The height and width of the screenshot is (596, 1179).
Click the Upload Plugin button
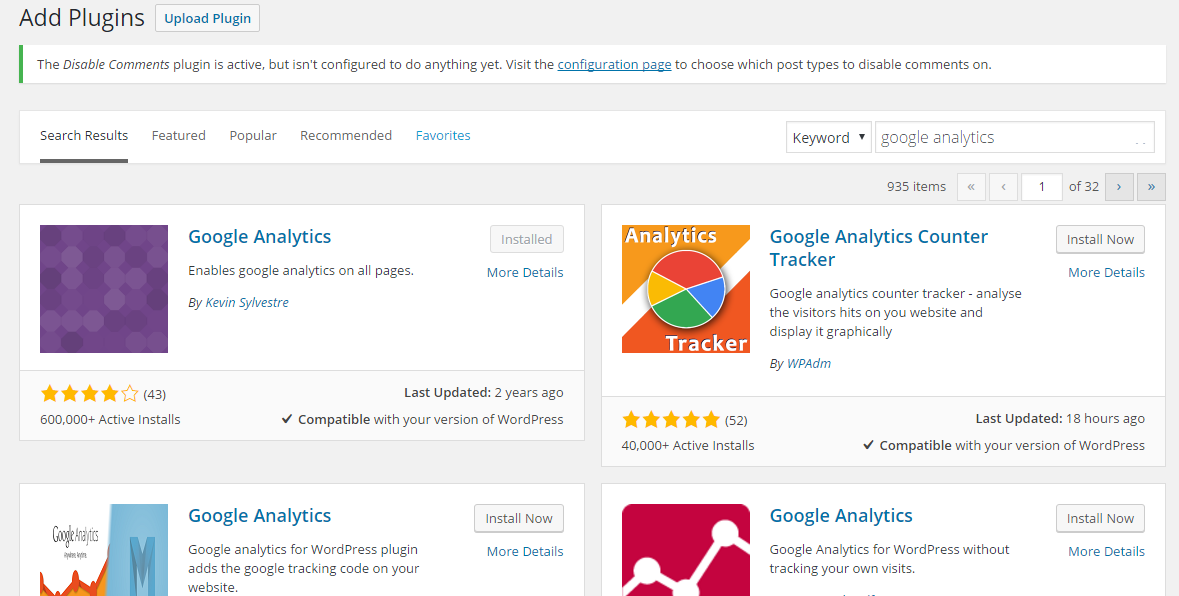208,18
